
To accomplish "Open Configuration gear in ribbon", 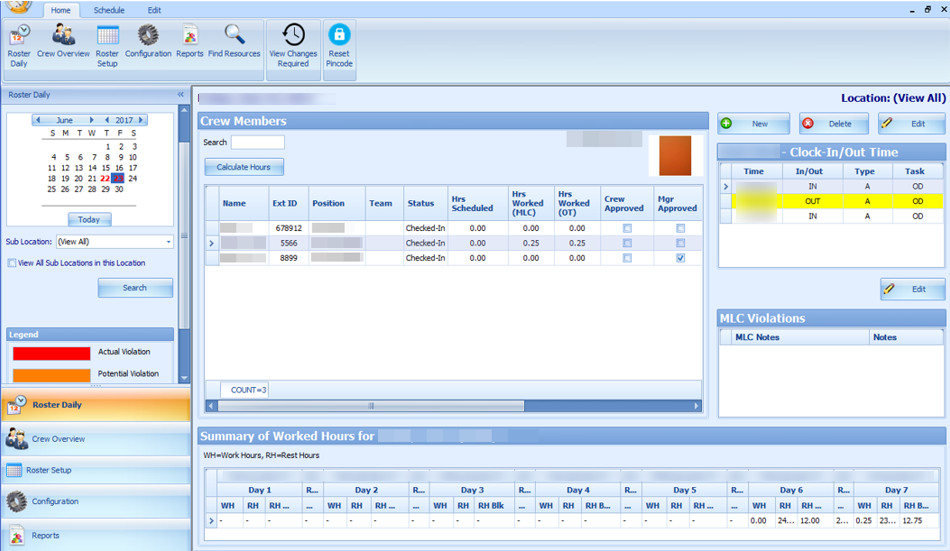I will pos(148,41).
